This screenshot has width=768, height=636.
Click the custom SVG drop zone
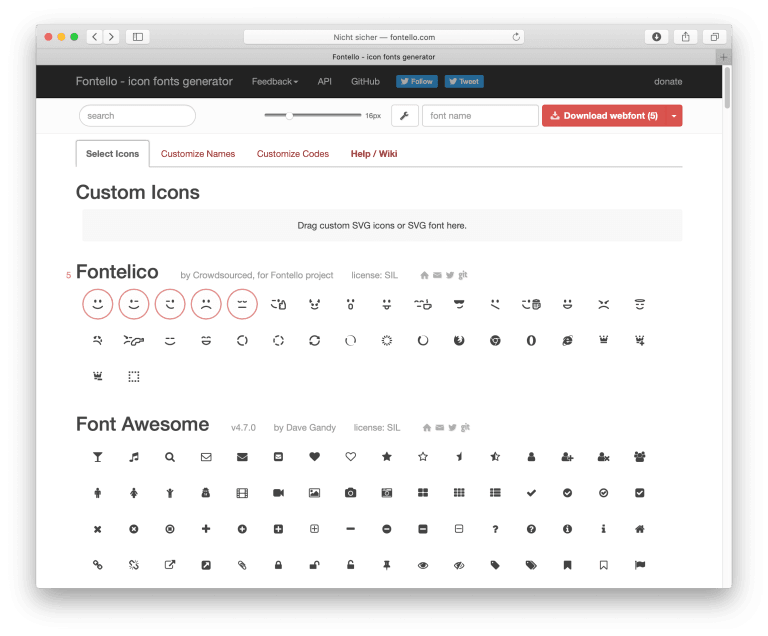382,225
